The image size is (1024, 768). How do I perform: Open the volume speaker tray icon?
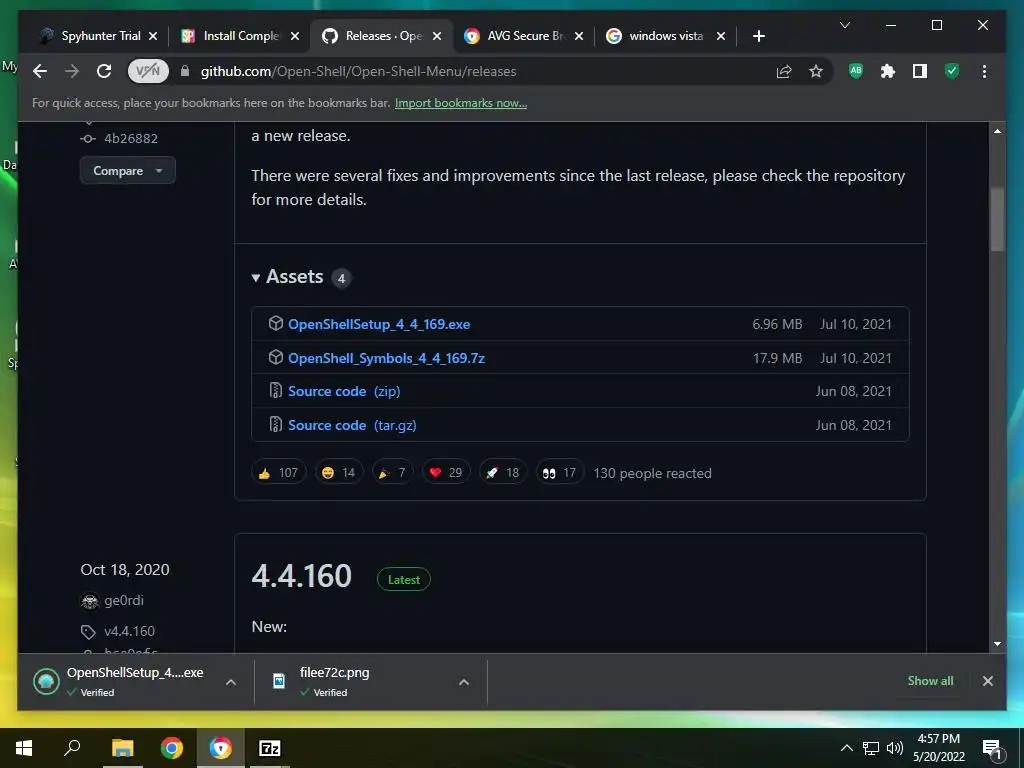coord(895,748)
